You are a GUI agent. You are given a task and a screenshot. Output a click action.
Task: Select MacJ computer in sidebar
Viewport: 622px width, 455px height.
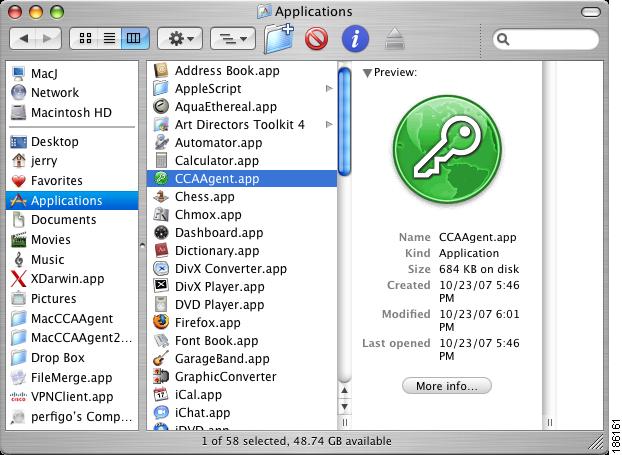coord(73,73)
